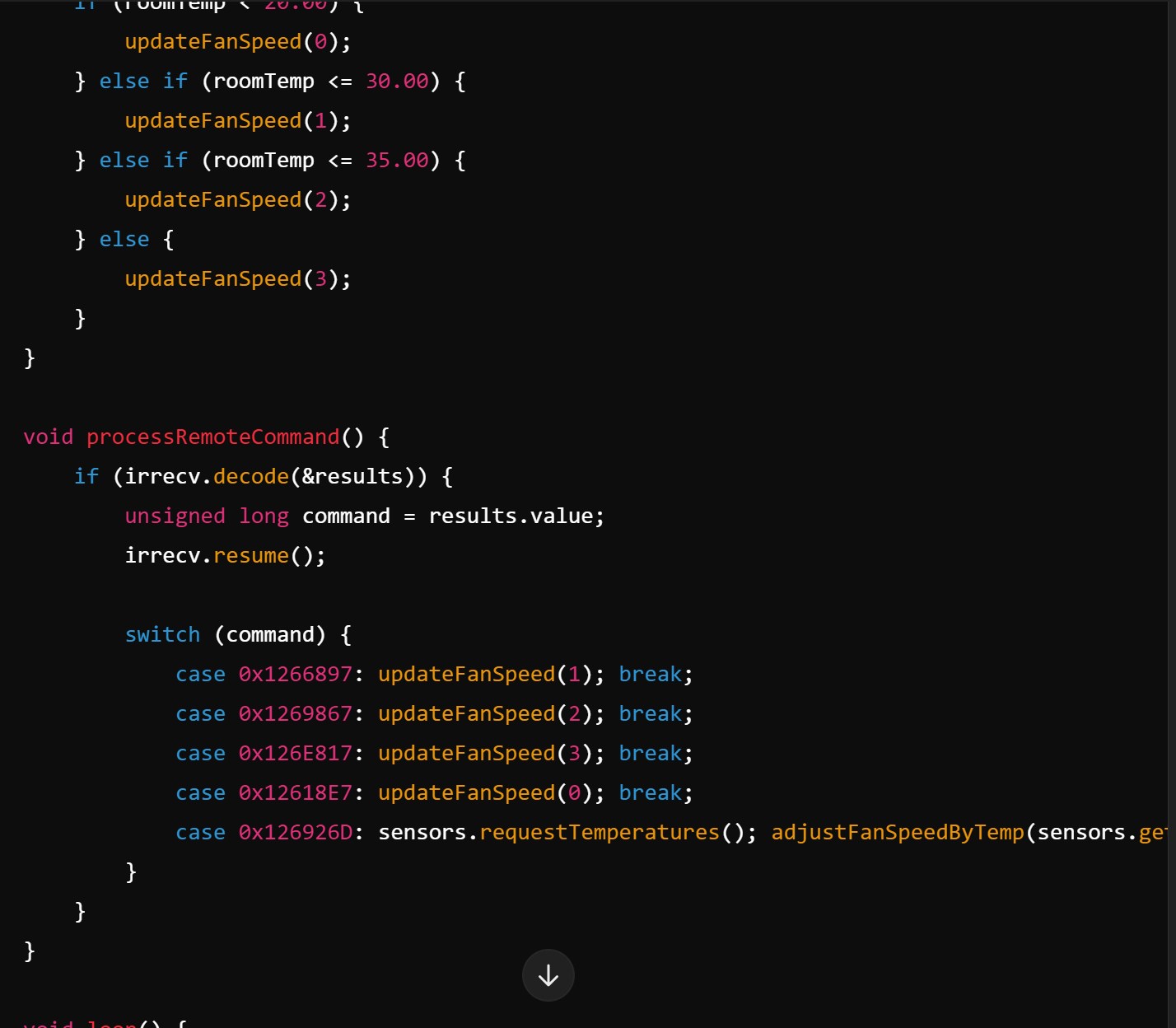Click the scroll-to-bottom arrow button
This screenshot has width=1176, height=1028.
[548, 975]
